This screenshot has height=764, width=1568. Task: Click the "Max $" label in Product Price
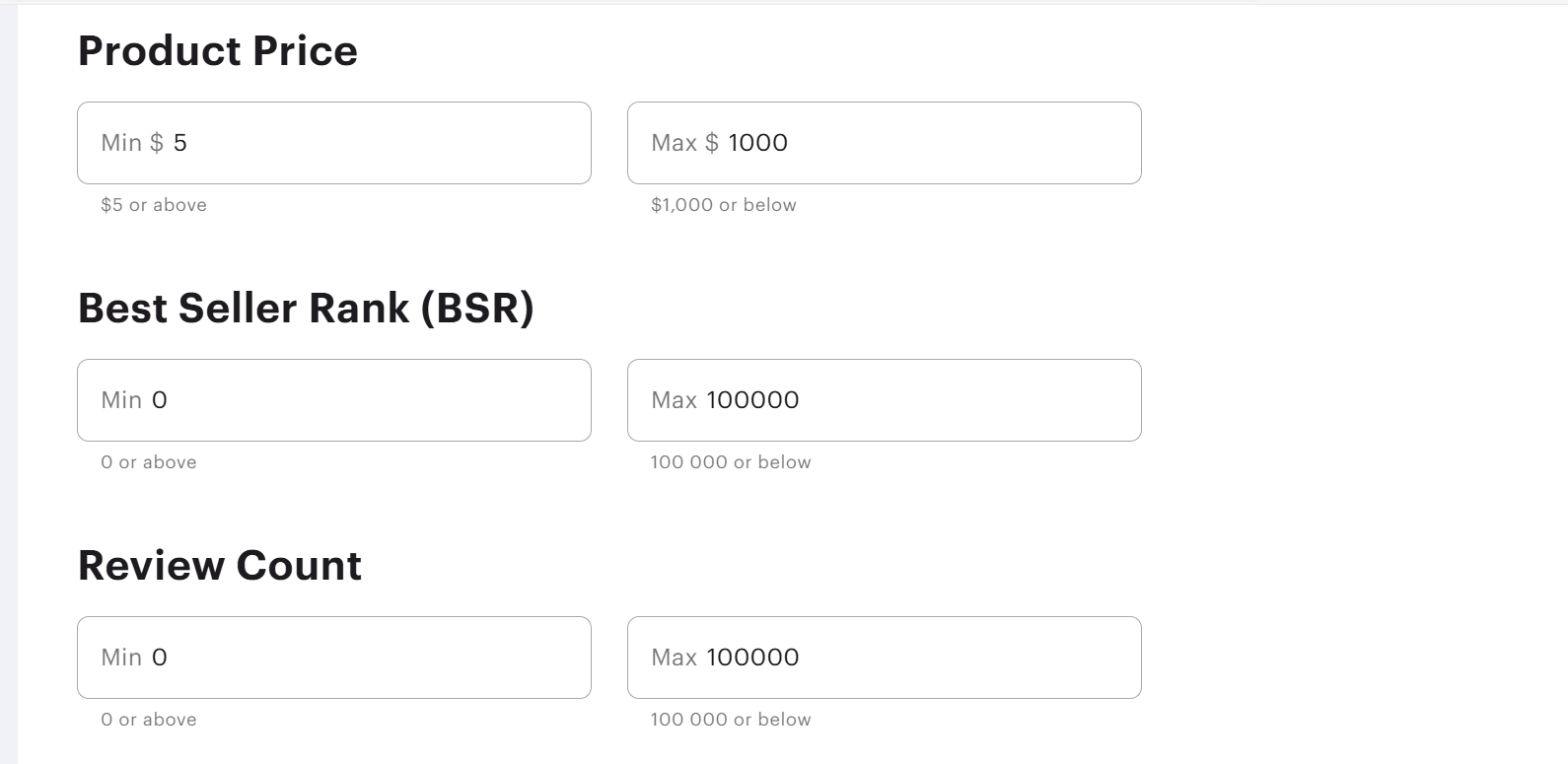click(x=684, y=143)
